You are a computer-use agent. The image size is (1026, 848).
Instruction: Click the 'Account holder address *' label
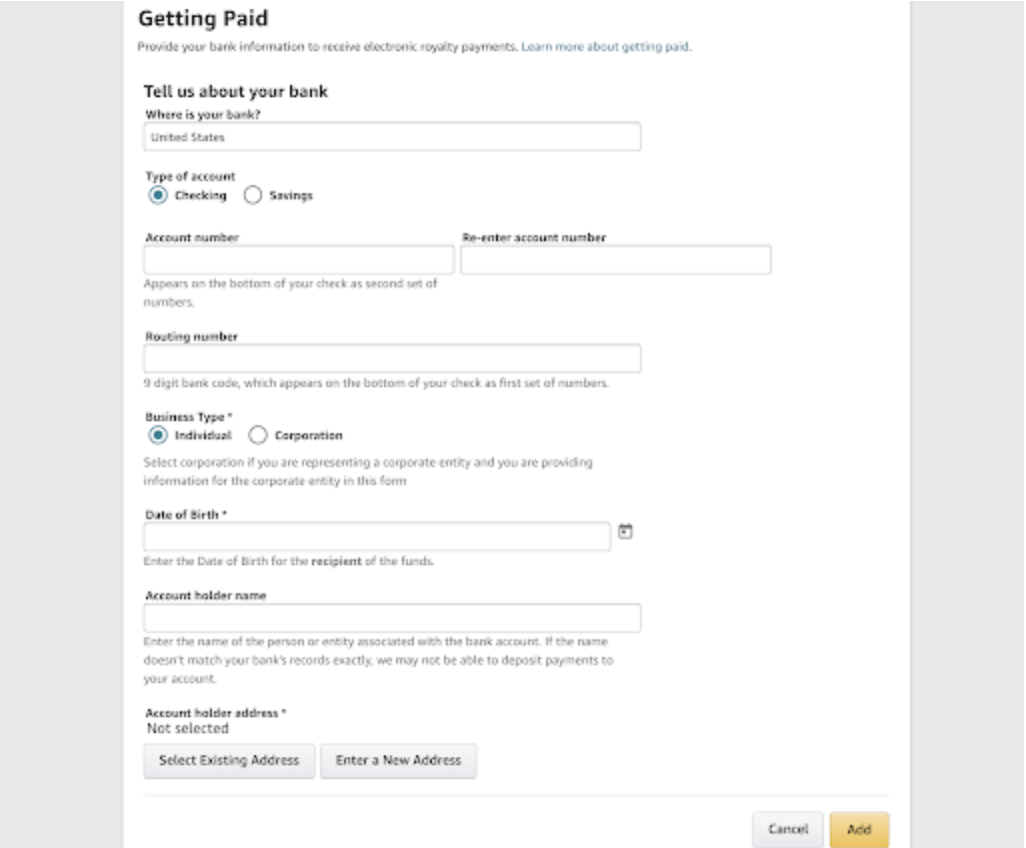215,713
